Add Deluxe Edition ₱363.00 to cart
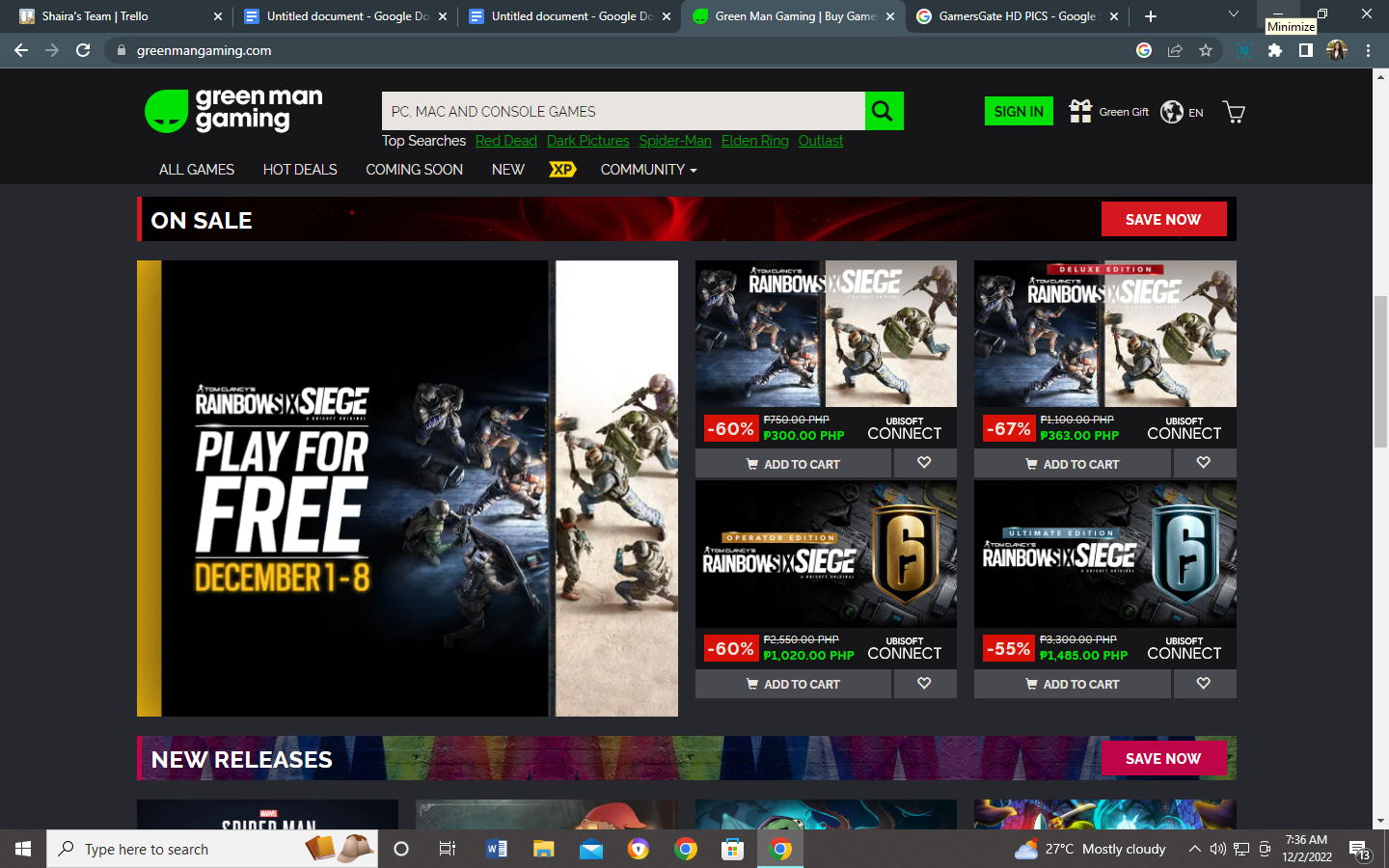The image size is (1389, 868). [1073, 464]
